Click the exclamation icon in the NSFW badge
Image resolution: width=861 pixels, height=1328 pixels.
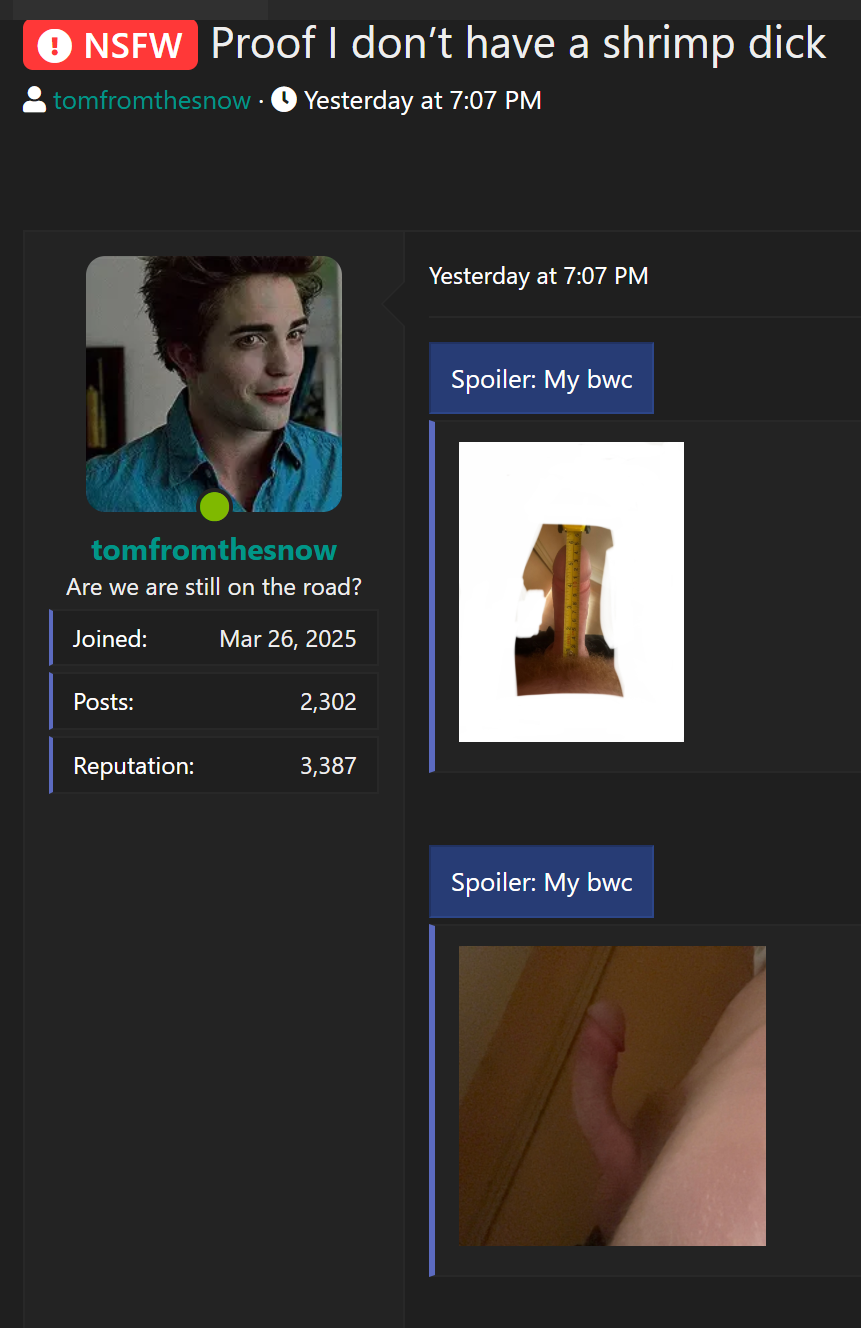click(x=54, y=46)
